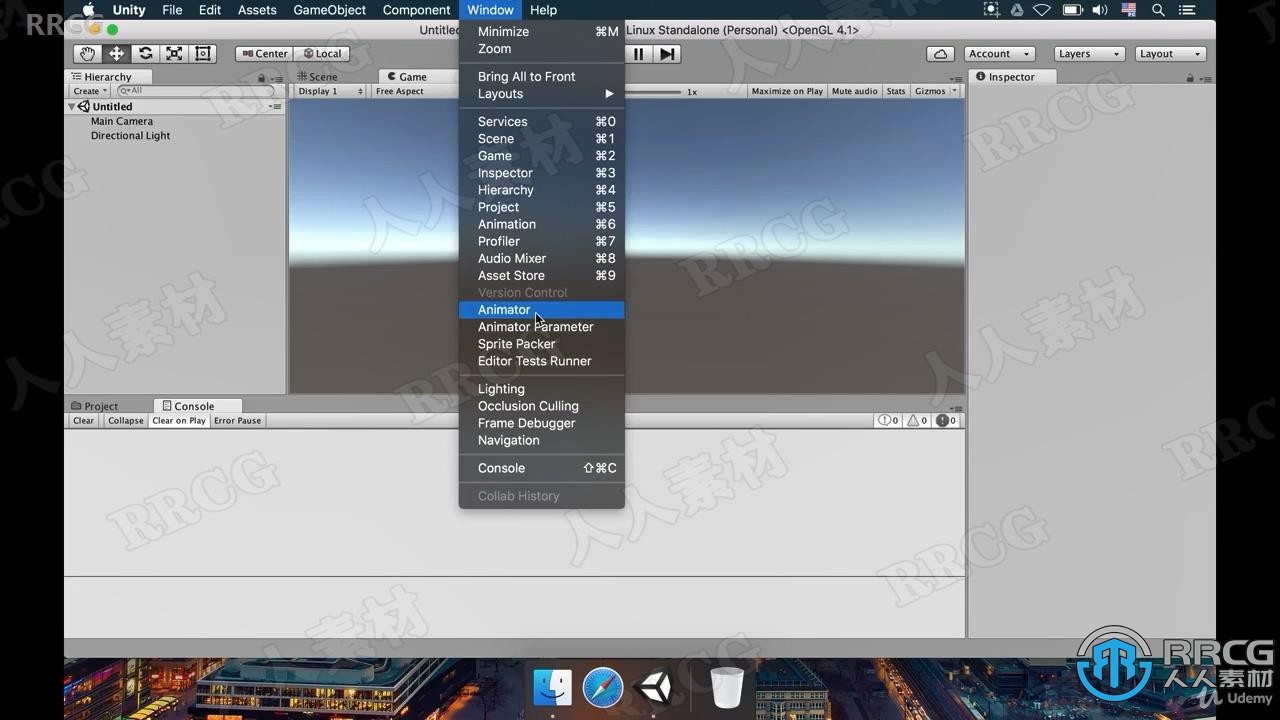The width and height of the screenshot is (1280, 720).
Task: Click the volume icon in menu bar
Action: [1100, 10]
